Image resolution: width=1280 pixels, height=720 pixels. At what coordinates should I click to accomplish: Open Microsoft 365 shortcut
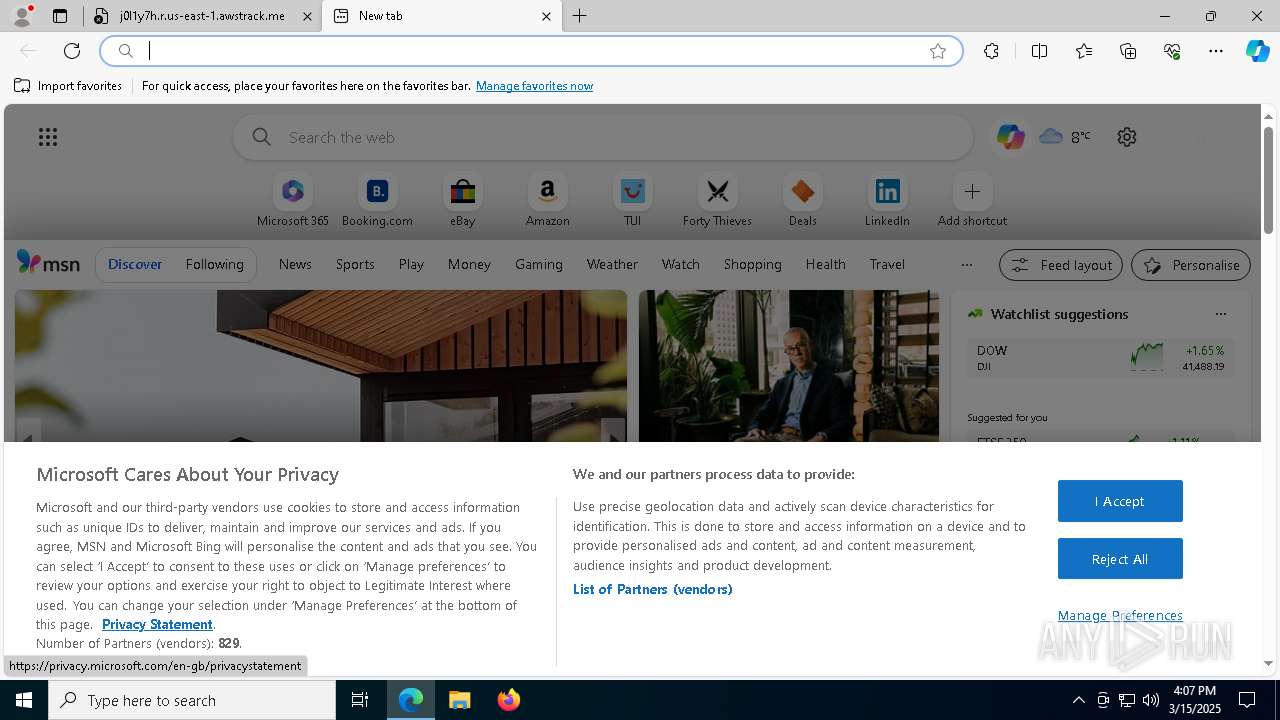click(293, 201)
